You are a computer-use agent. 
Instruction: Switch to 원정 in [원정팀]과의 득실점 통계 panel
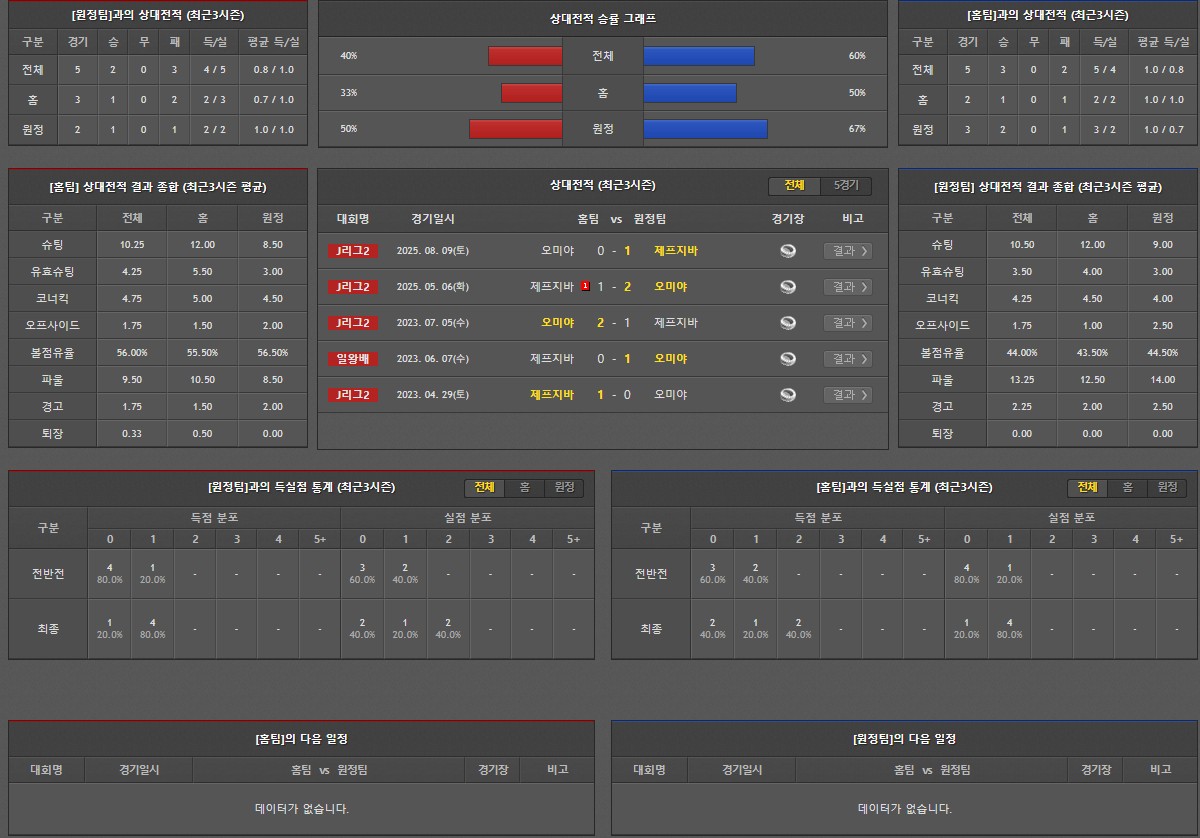564,487
